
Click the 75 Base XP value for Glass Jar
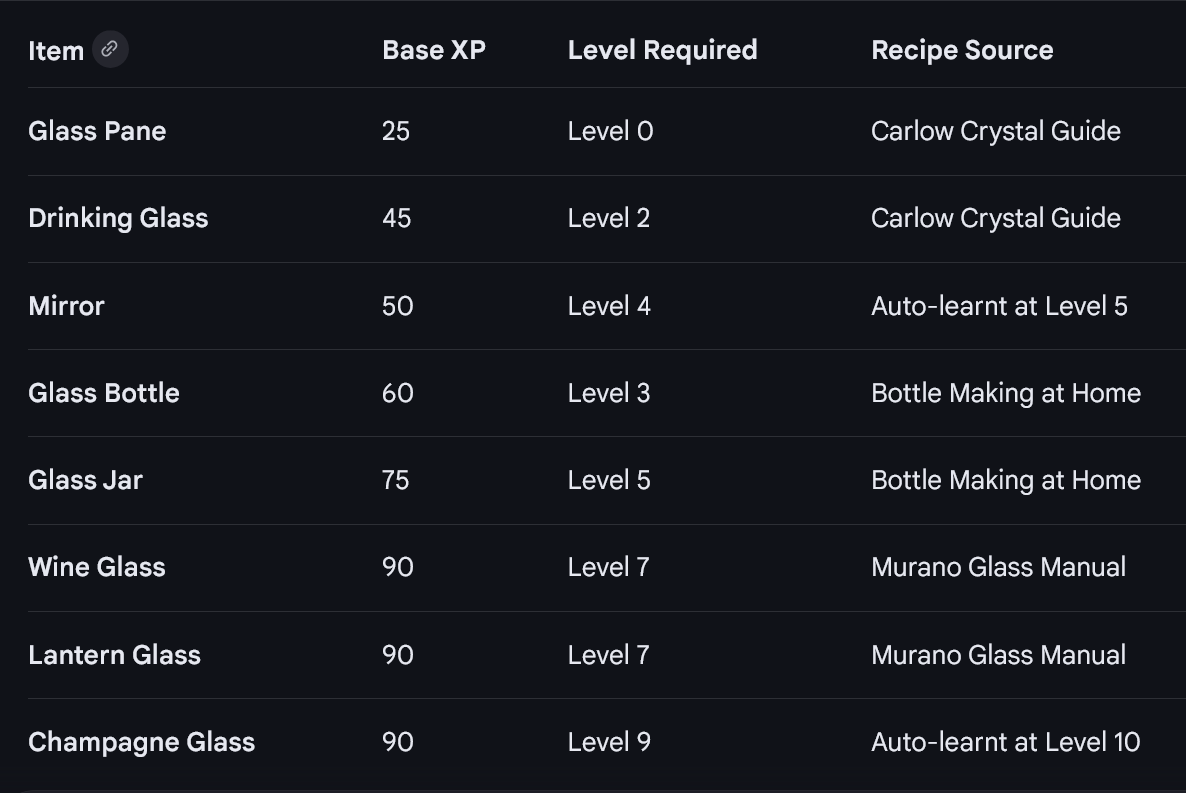click(396, 480)
